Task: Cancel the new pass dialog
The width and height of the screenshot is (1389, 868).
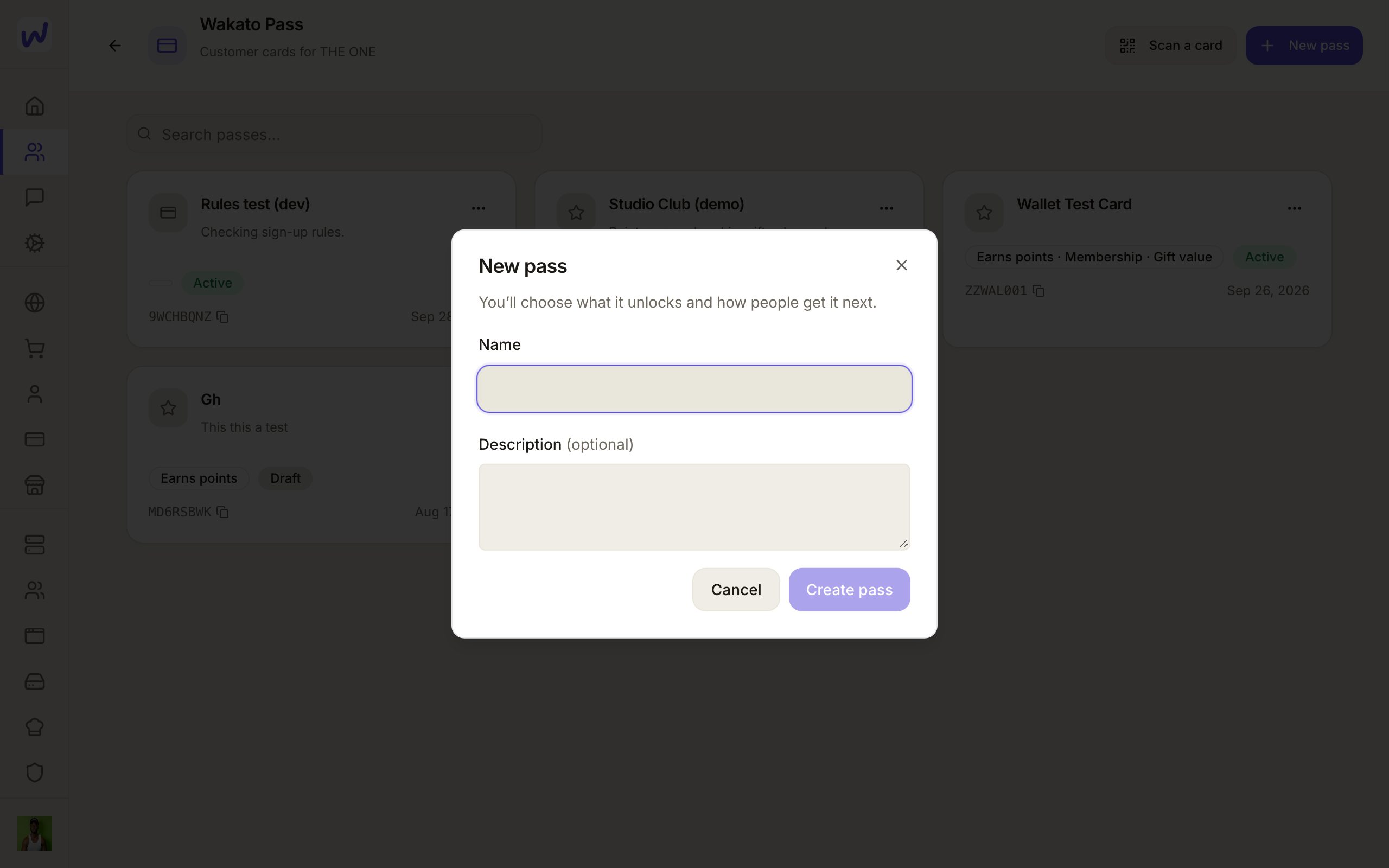Action: (x=736, y=590)
